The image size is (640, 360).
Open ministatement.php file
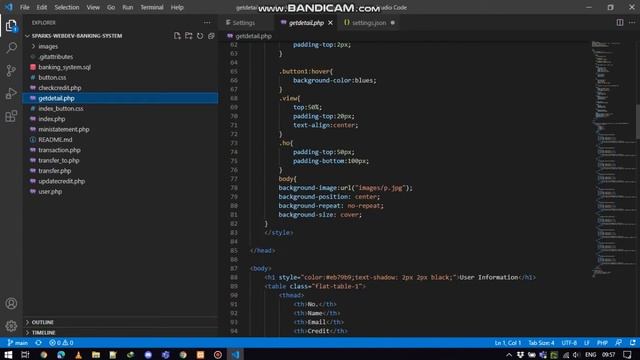coord(64,129)
